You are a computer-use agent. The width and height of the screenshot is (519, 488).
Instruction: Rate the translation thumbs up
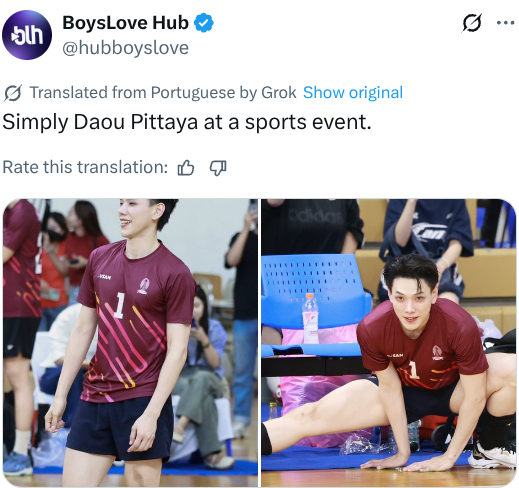pos(186,167)
